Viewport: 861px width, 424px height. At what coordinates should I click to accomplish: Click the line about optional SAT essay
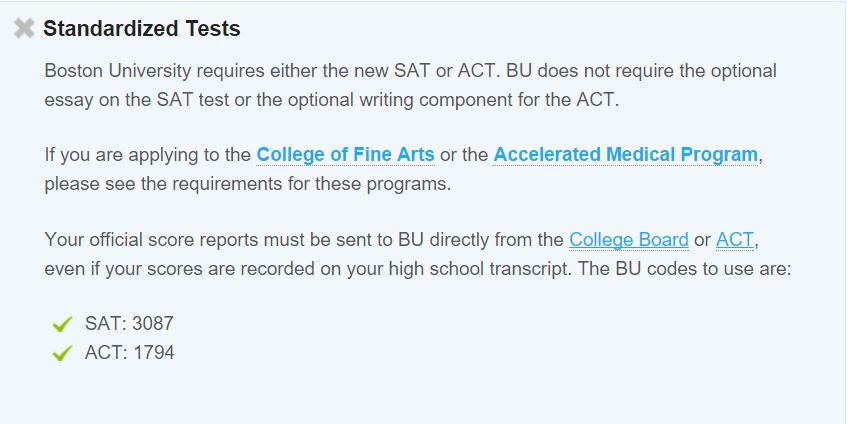pos(332,101)
